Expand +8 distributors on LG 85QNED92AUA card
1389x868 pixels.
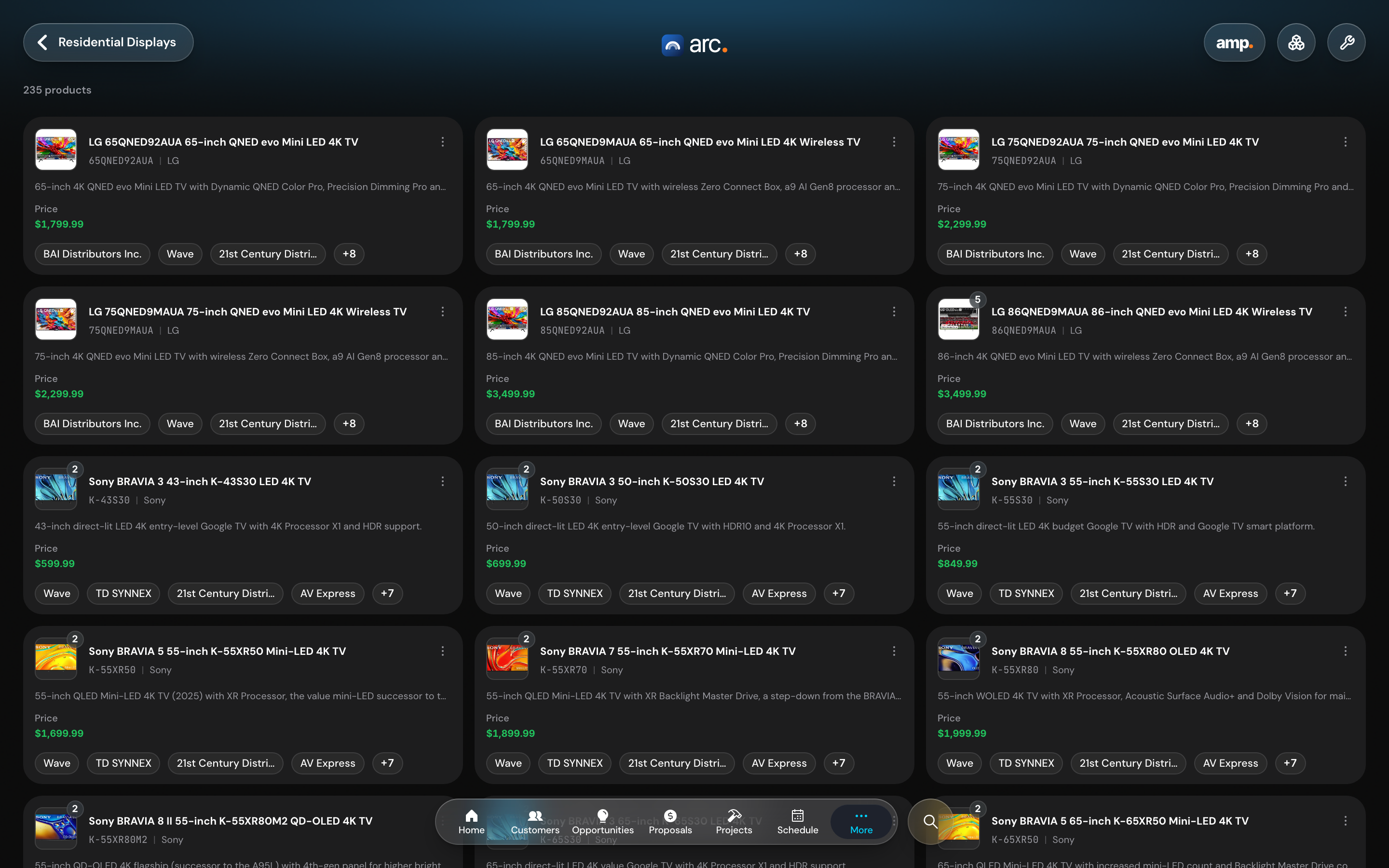point(801,424)
